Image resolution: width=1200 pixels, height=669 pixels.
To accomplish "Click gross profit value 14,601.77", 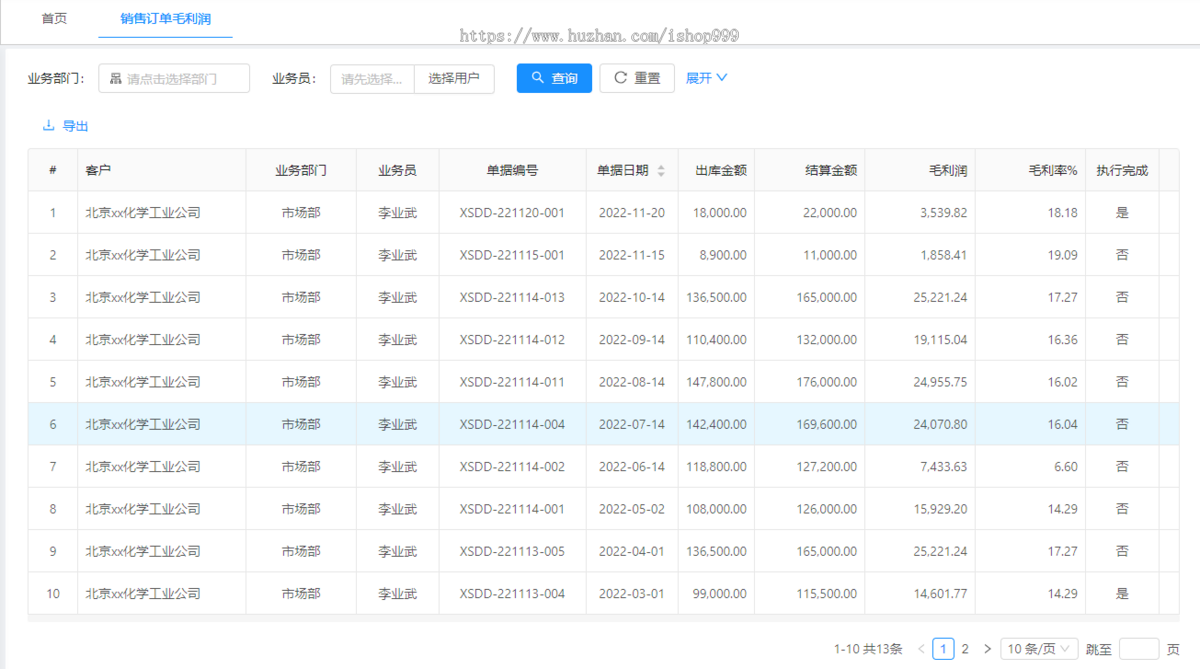I will (941, 594).
